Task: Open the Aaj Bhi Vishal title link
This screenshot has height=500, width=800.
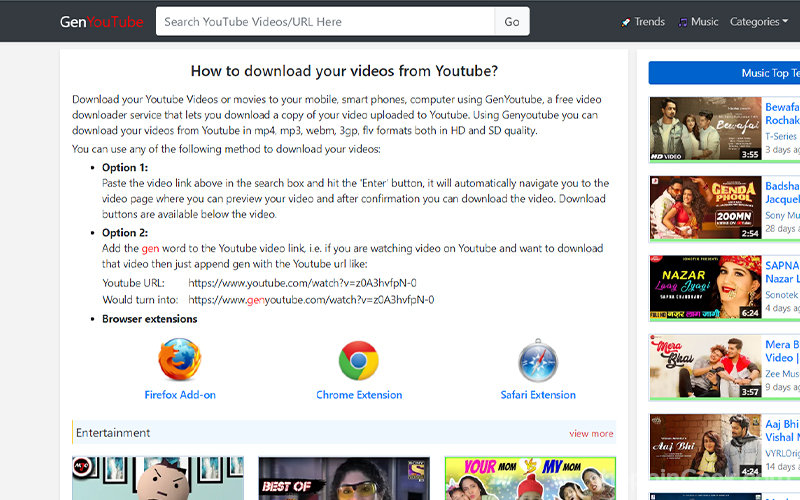Action: [x=782, y=431]
